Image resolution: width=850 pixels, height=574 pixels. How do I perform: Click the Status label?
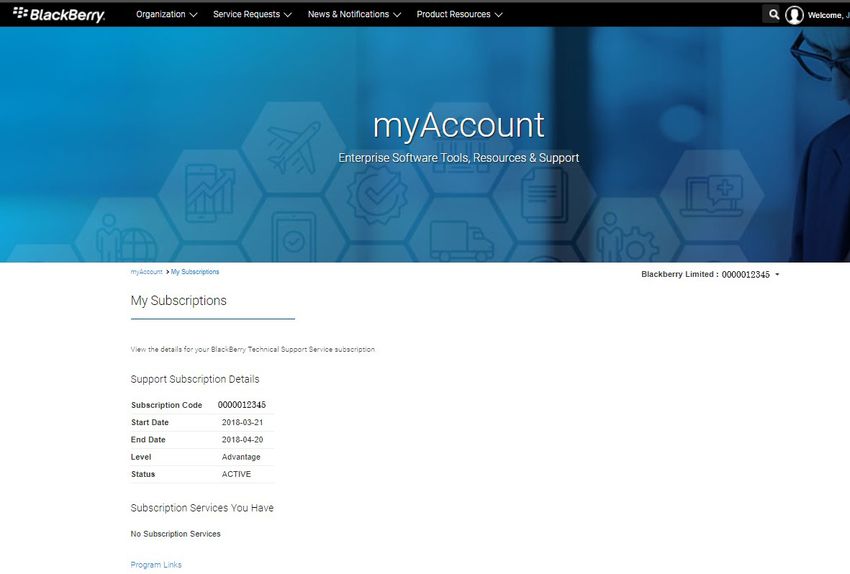pyautogui.click(x=143, y=474)
